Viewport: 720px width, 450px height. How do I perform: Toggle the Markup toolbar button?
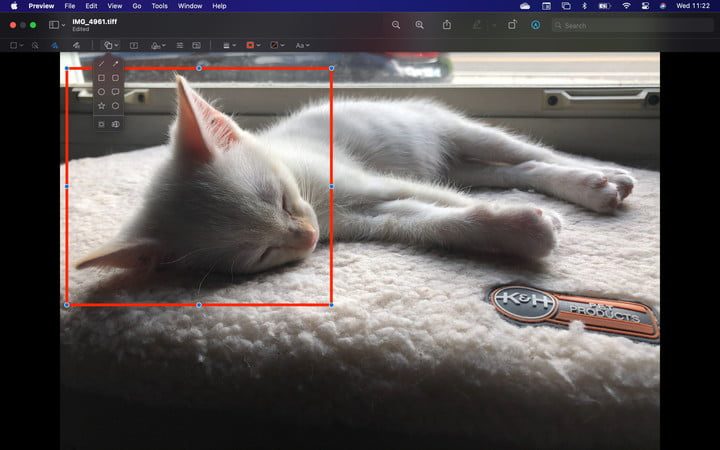tap(535, 25)
